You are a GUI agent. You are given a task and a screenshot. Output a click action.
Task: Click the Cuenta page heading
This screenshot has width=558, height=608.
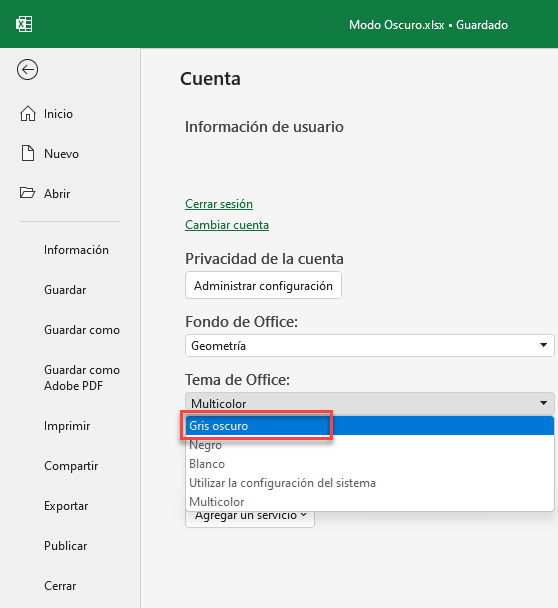click(210, 79)
